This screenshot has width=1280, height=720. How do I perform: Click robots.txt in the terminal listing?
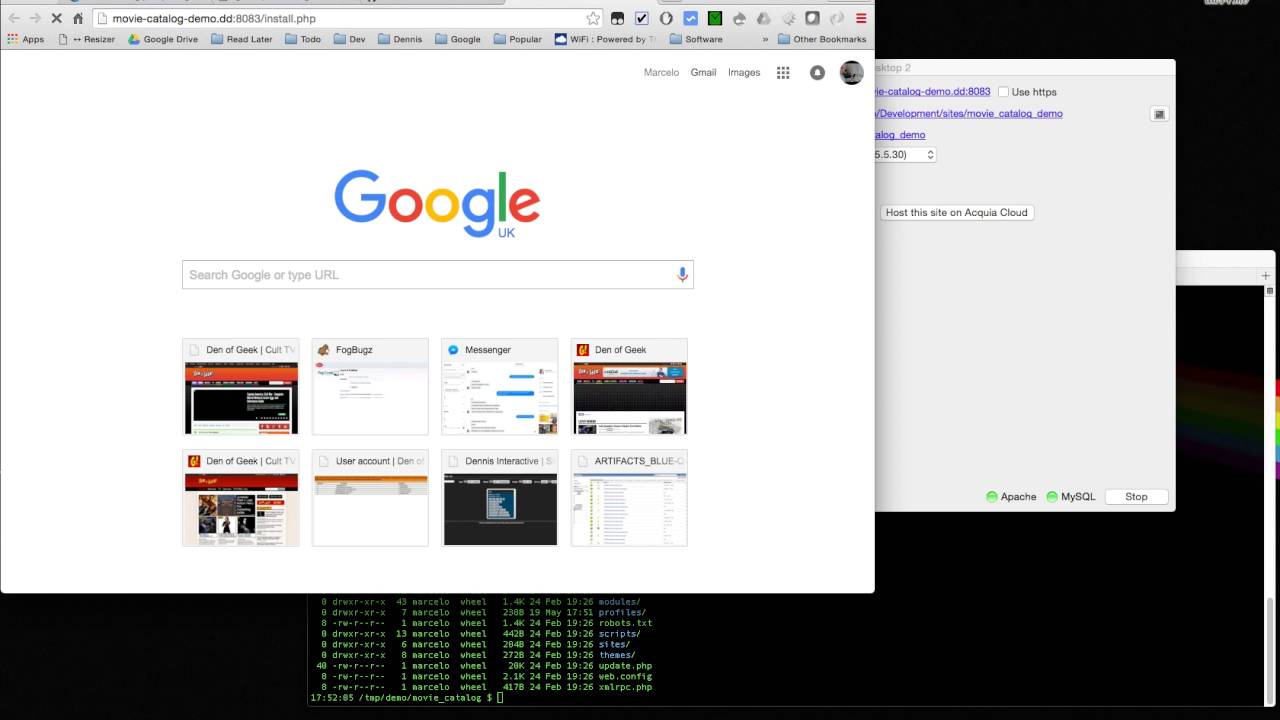coord(625,623)
